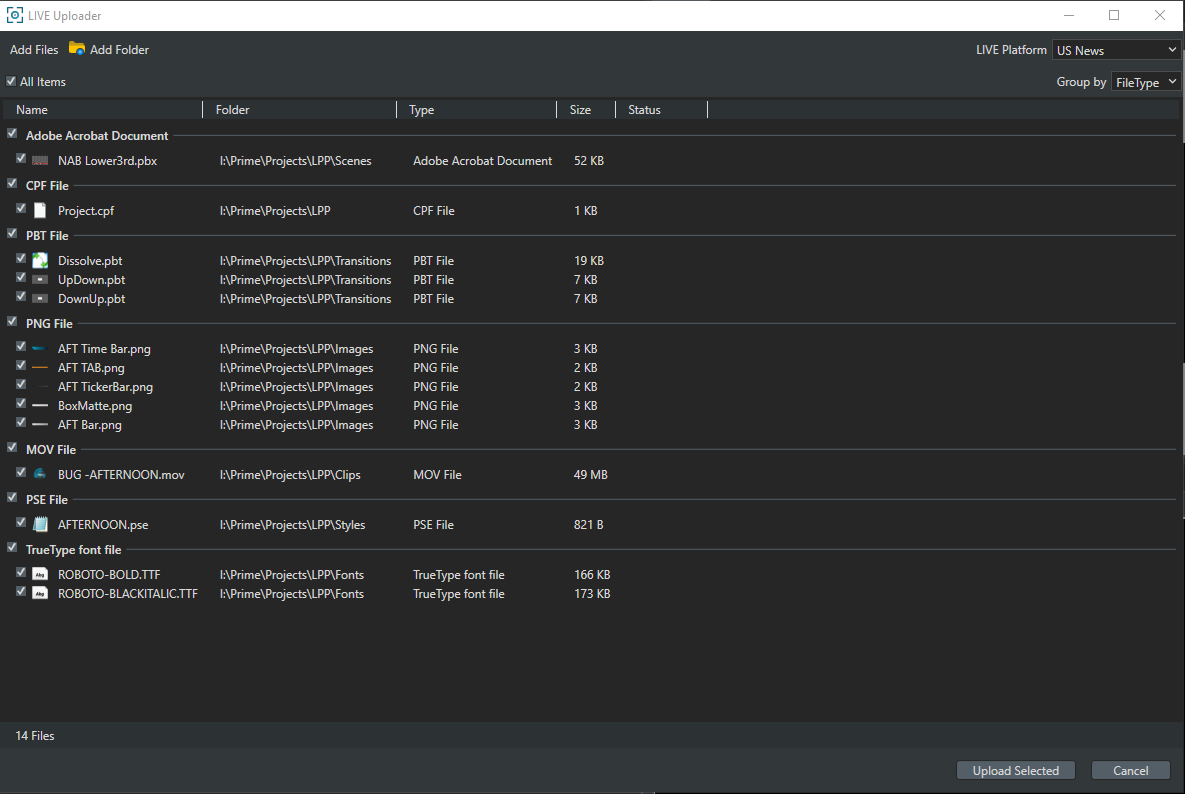Click the Dissolve.pbt file icon
Viewport: 1185px width, 794px height.
(x=40, y=261)
